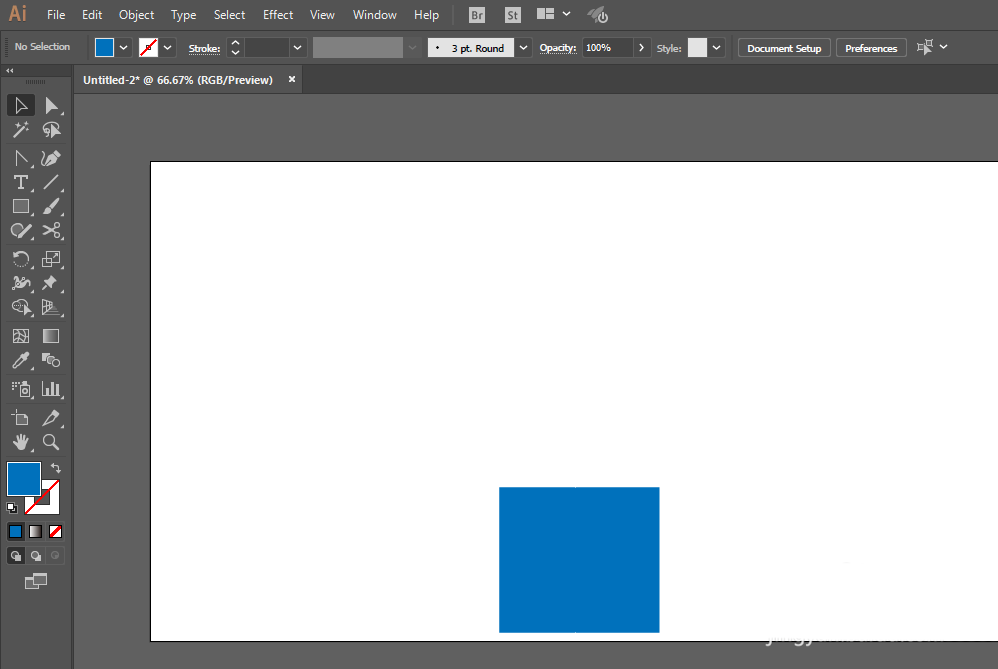This screenshot has width=998, height=669.
Task: Select the Column Graph tool
Action: (x=51, y=388)
